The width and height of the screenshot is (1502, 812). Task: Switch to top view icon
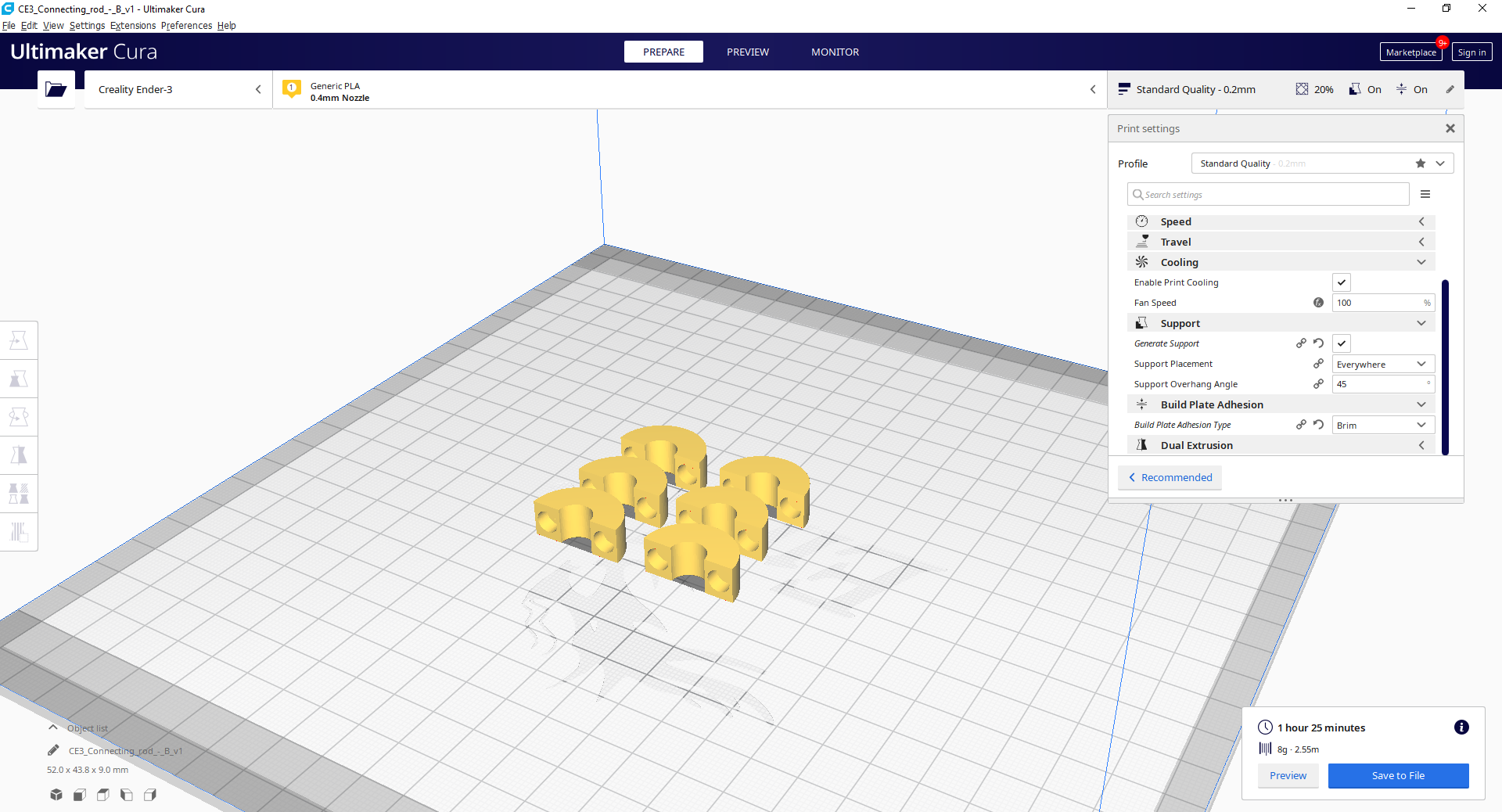click(x=103, y=795)
